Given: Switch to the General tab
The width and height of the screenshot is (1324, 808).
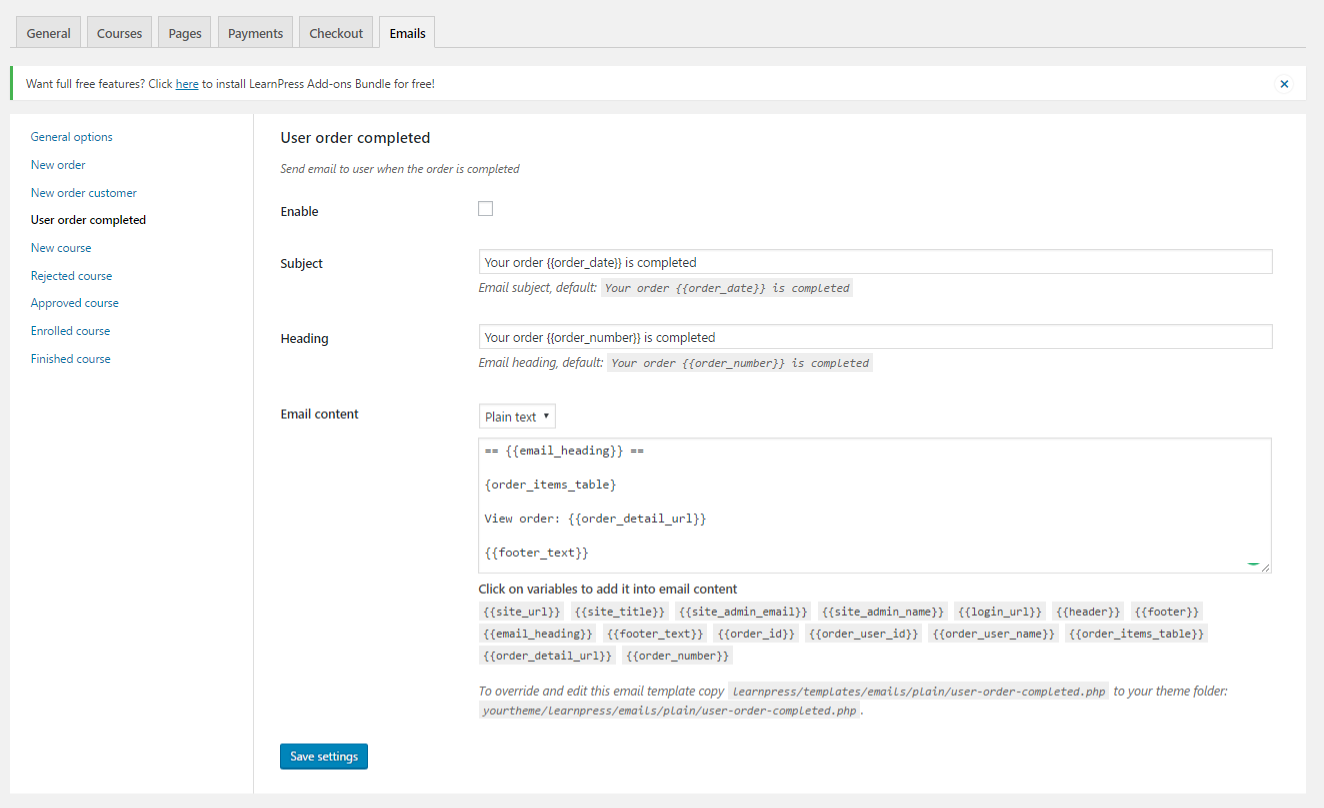Looking at the screenshot, I should (48, 33).
